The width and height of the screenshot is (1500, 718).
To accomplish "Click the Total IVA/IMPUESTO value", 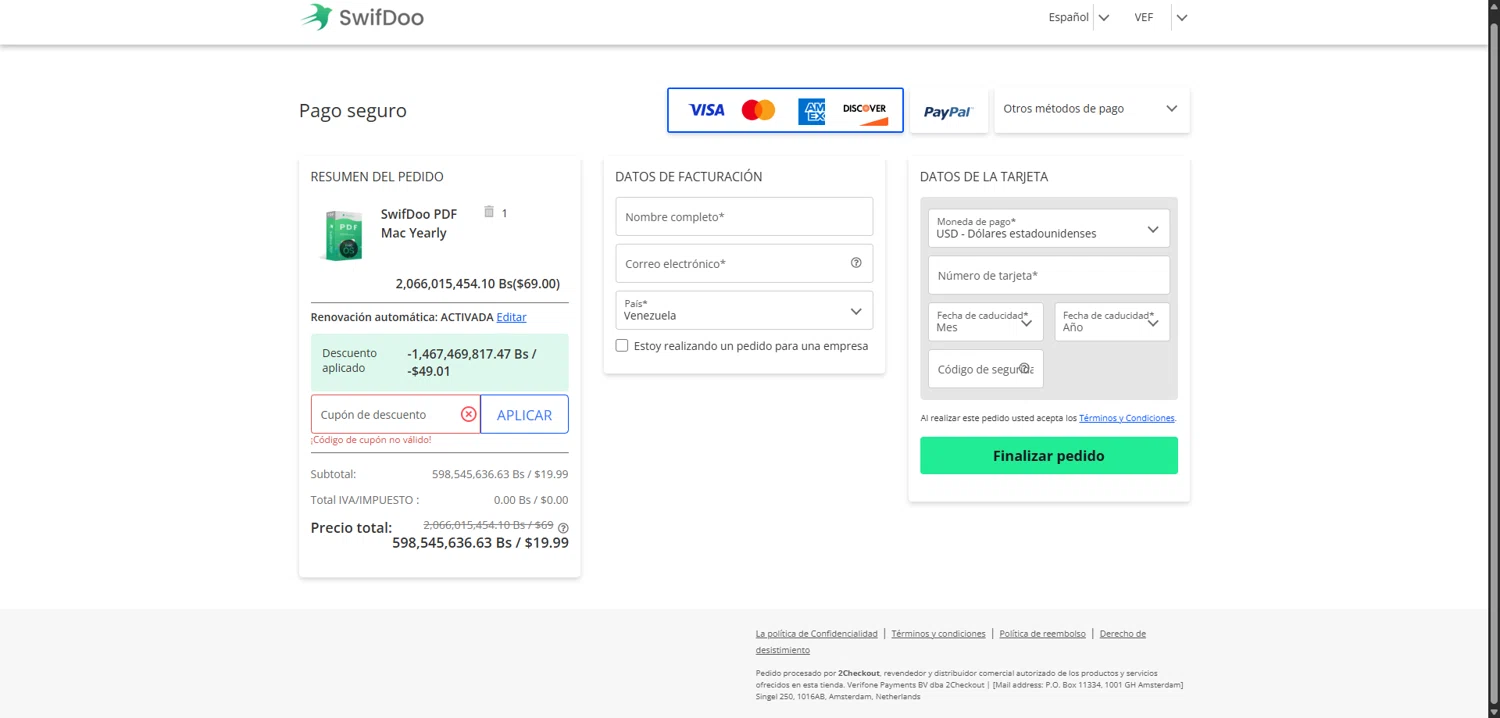I will coord(531,500).
